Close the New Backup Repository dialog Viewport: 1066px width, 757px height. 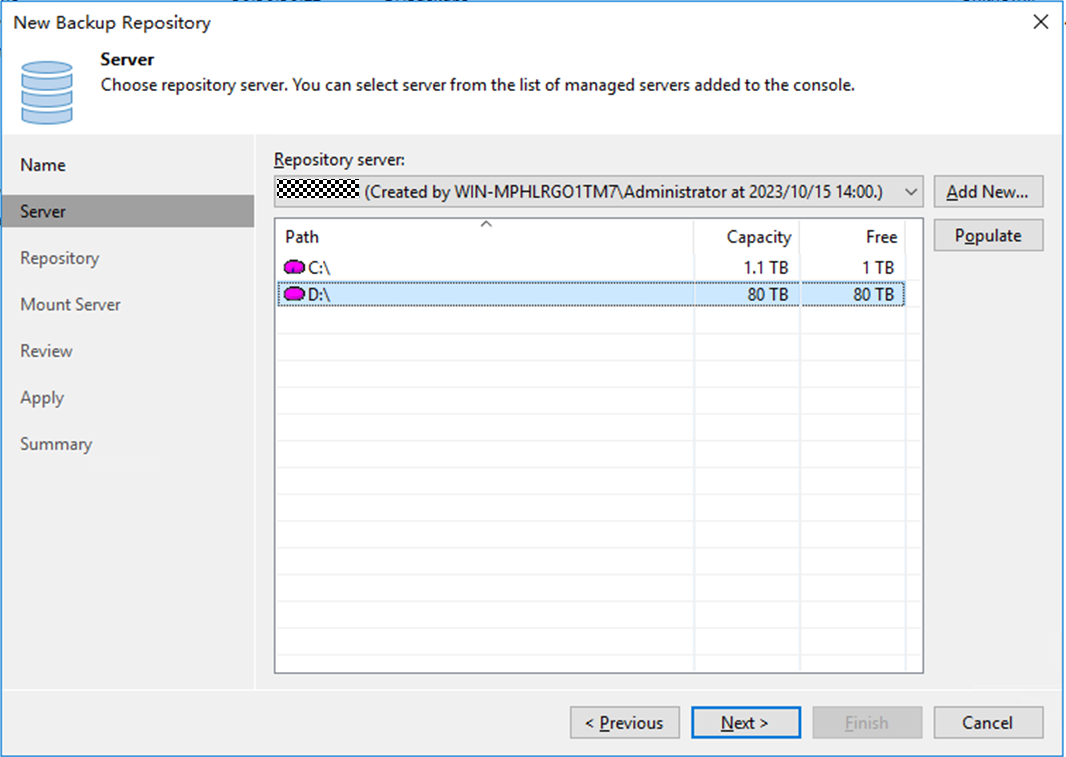pyautogui.click(x=1040, y=22)
